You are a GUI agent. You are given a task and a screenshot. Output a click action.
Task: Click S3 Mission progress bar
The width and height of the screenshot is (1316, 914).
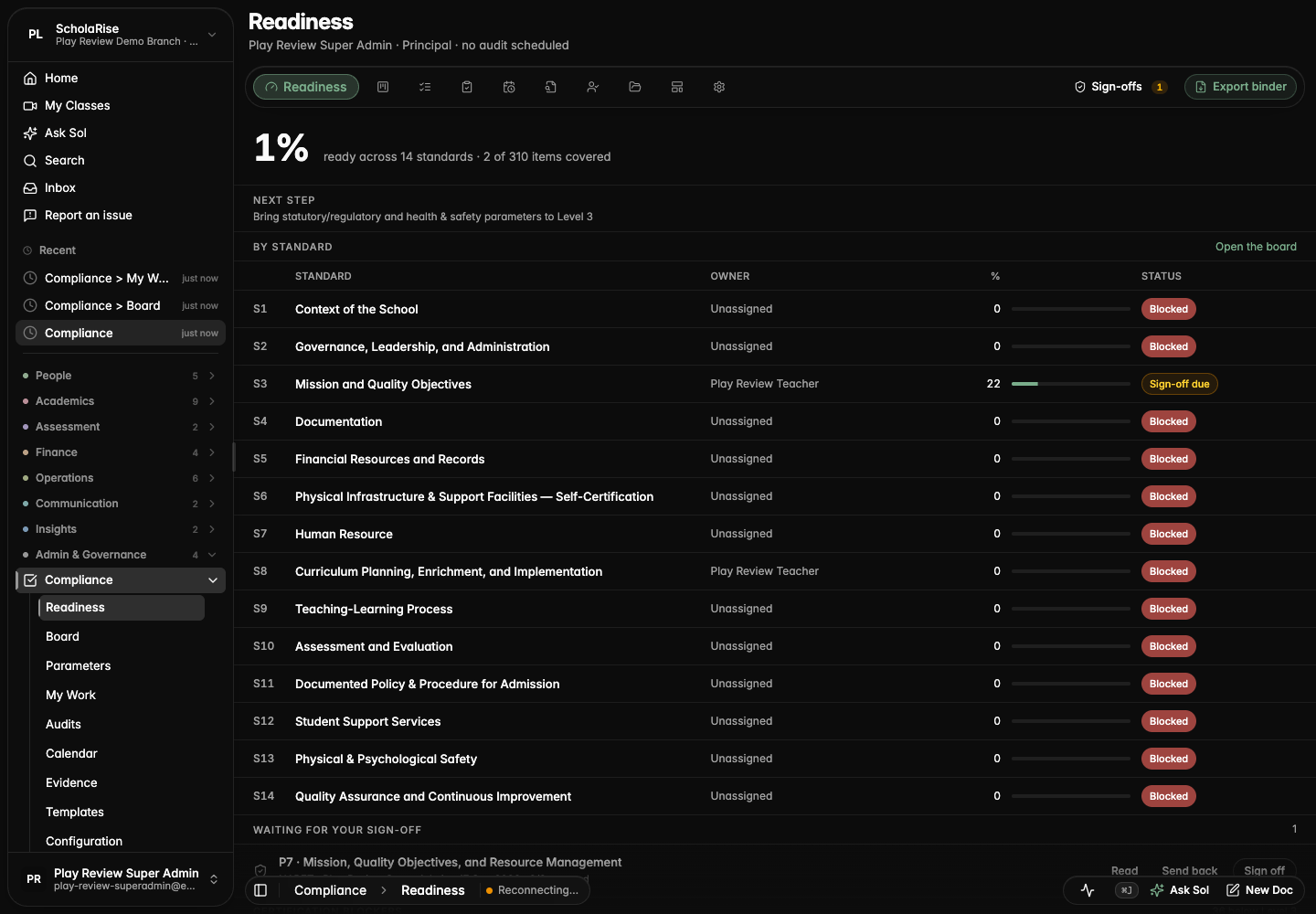click(1070, 384)
